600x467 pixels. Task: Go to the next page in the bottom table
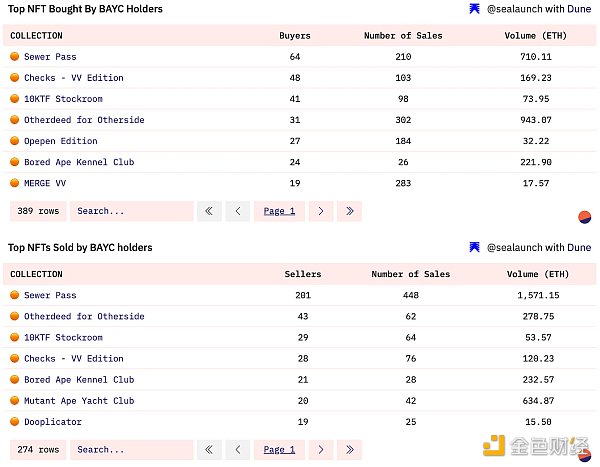click(320, 450)
